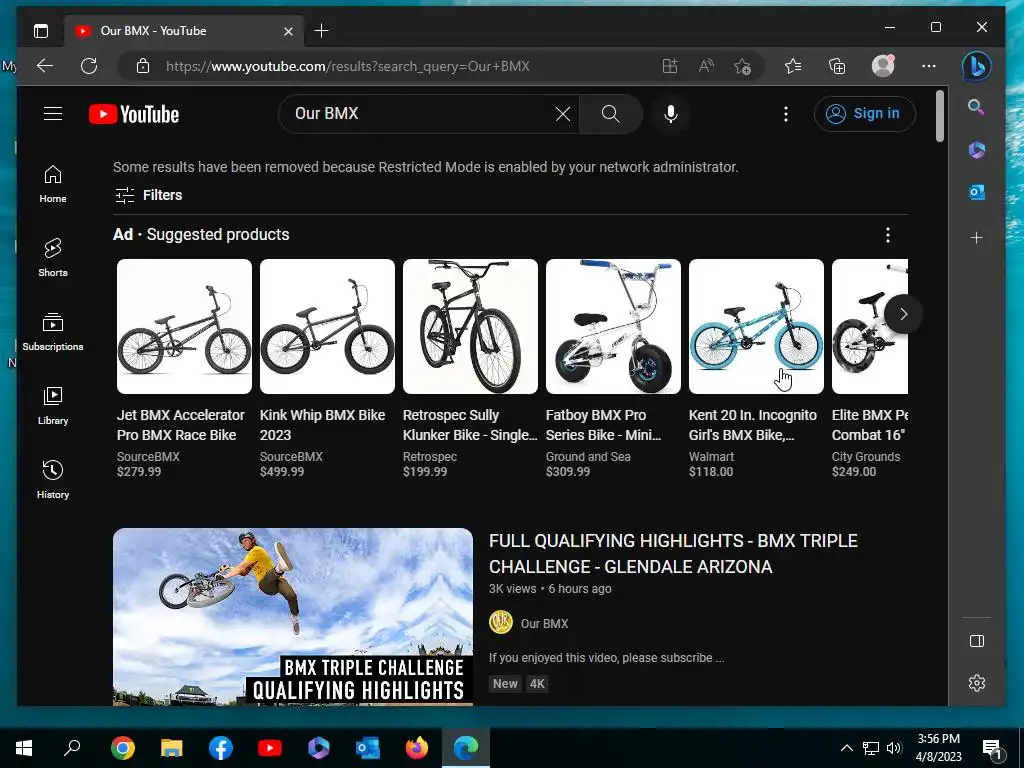Open Edge sidebar search icon
Viewport: 1024px width, 768px height.
[976, 107]
